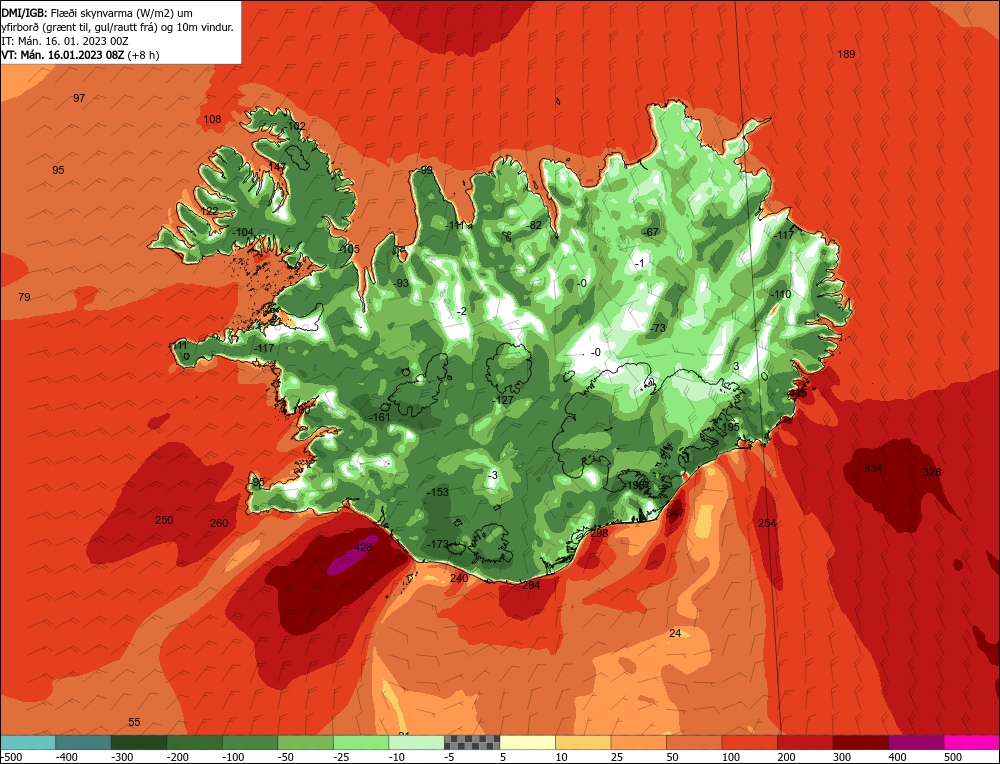Image resolution: width=1000 pixels, height=764 pixels.
Task: Select the 254 value in southeast ocean
Action: 767,524
